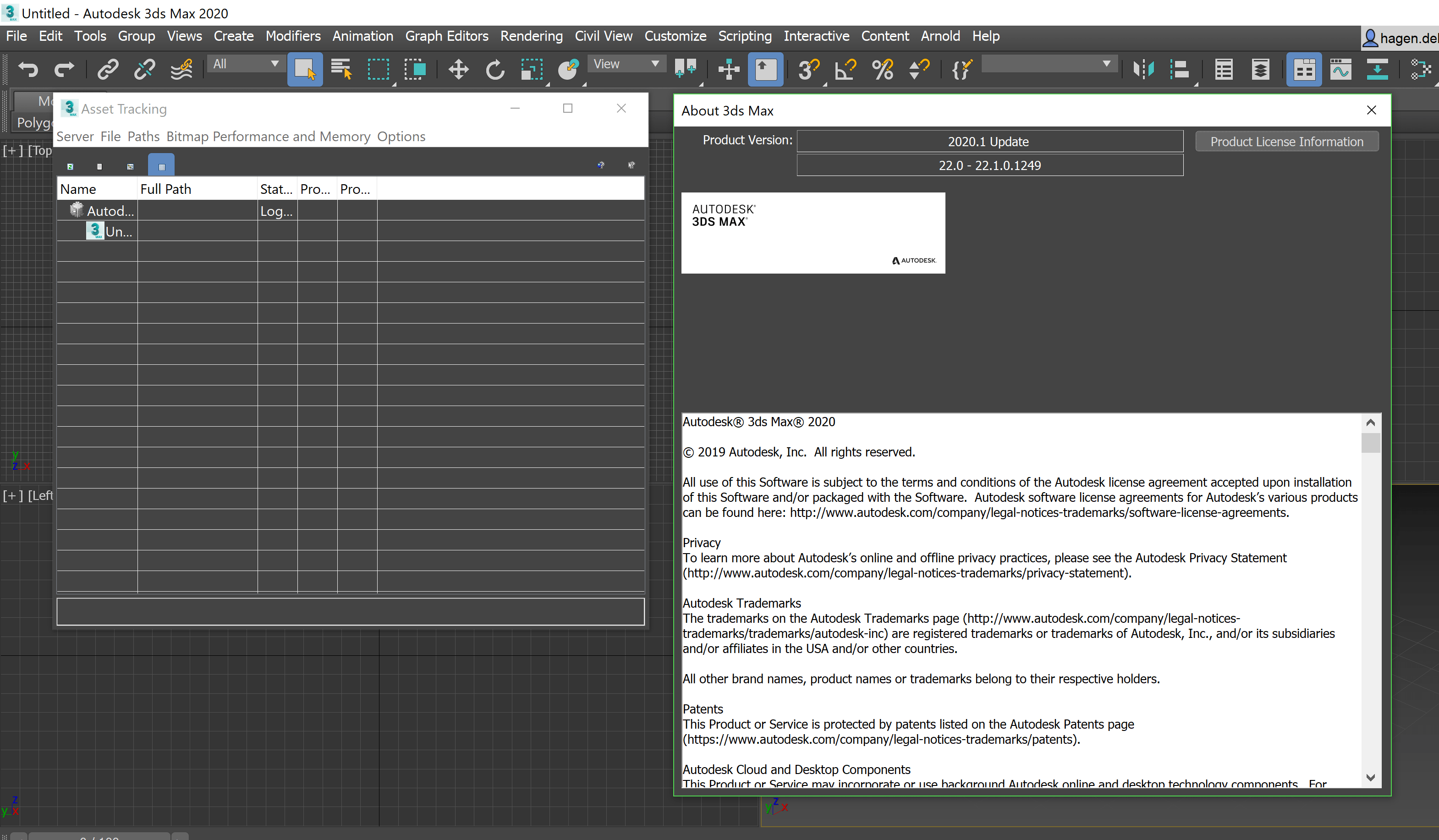Select the Unlink Selection tool

144,70
